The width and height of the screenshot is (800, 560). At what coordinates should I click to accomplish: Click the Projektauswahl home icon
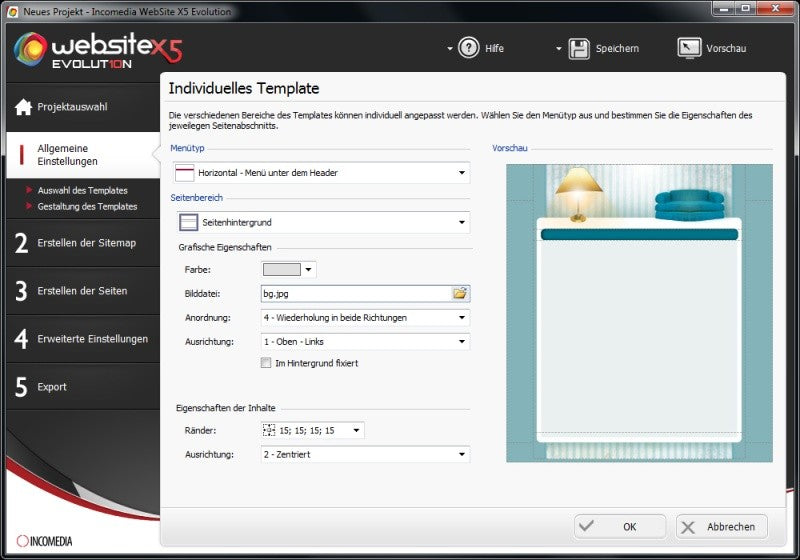tap(23, 107)
